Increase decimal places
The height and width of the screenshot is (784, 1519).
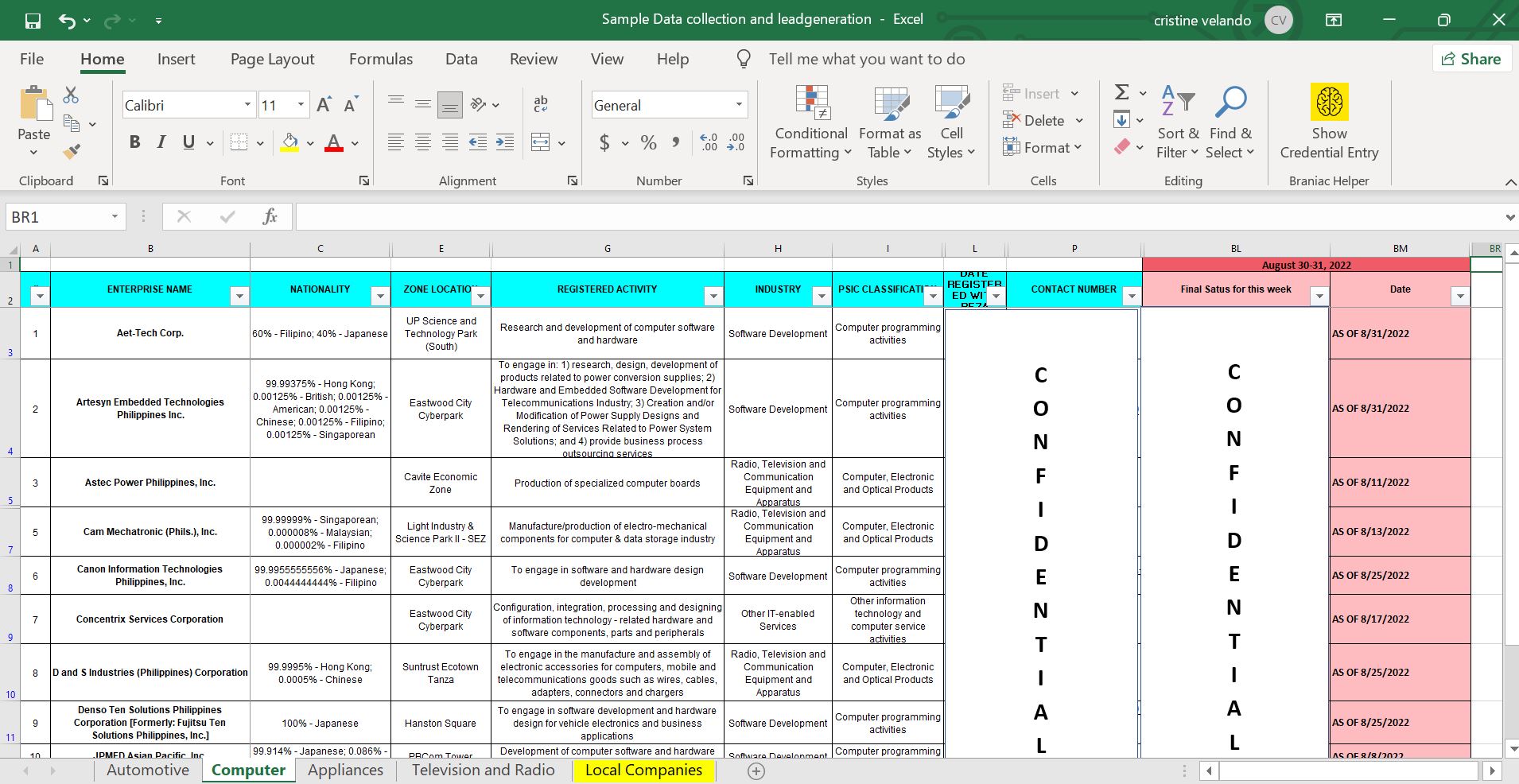click(709, 143)
